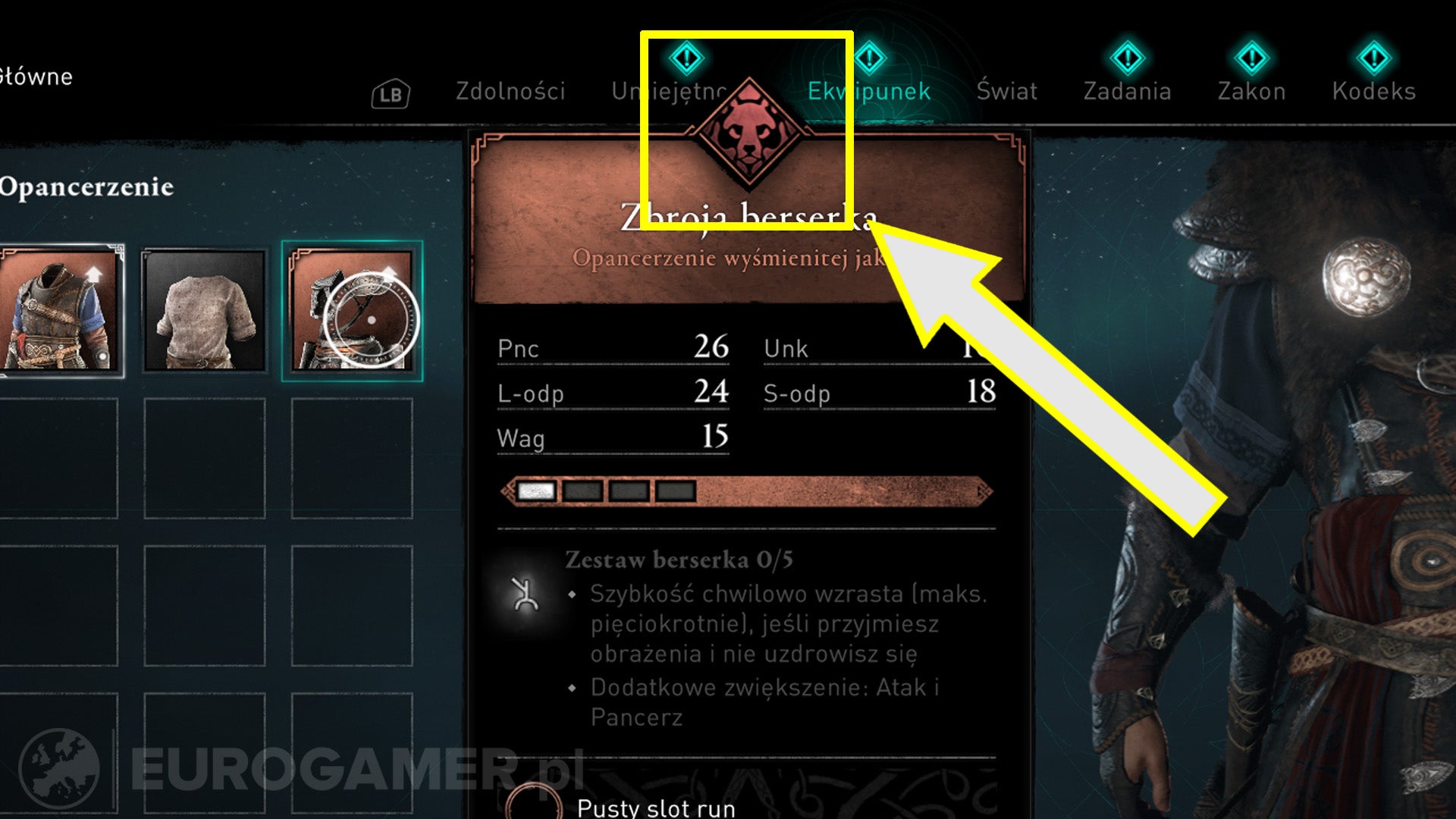Open the Zdolności tab
1456x819 pixels.
click(x=510, y=92)
